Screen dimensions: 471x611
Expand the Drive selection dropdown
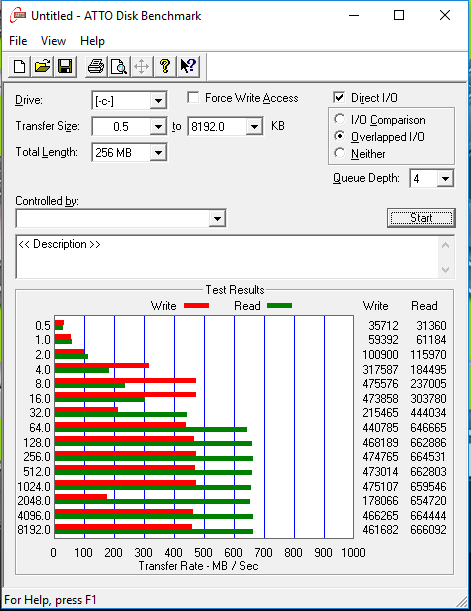158,101
